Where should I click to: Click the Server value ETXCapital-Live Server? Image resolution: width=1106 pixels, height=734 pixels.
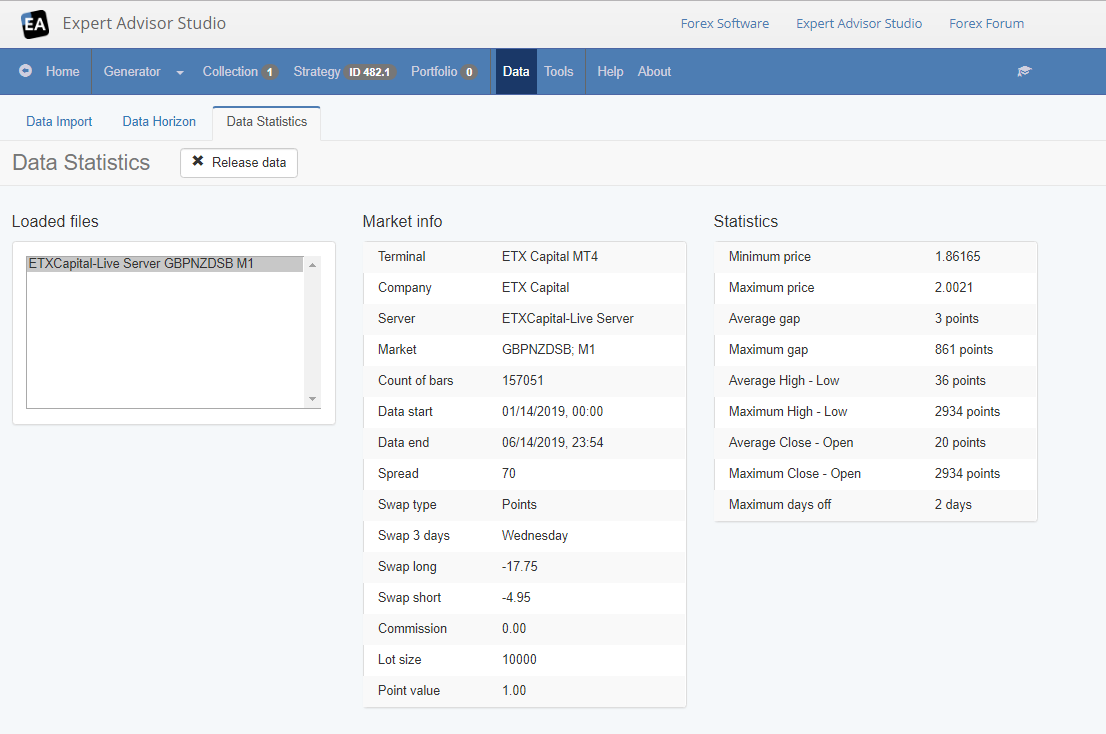tap(568, 319)
